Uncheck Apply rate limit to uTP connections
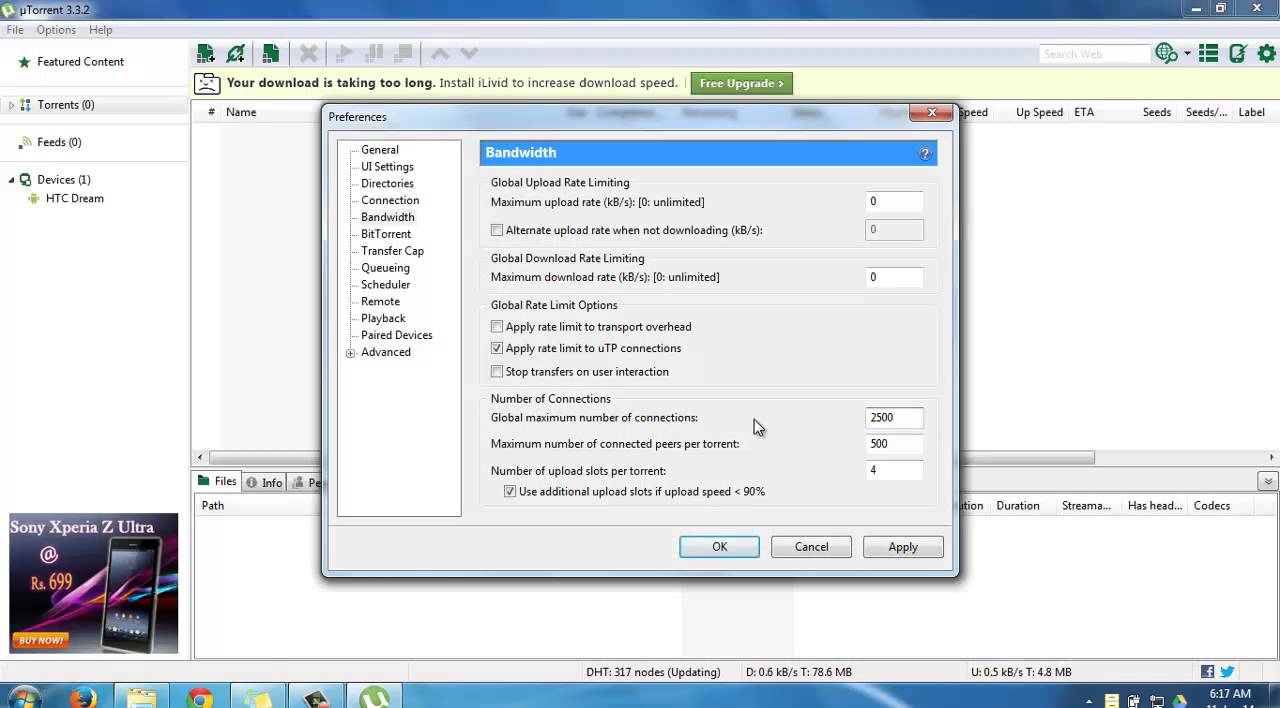The width and height of the screenshot is (1280, 708). tap(497, 349)
